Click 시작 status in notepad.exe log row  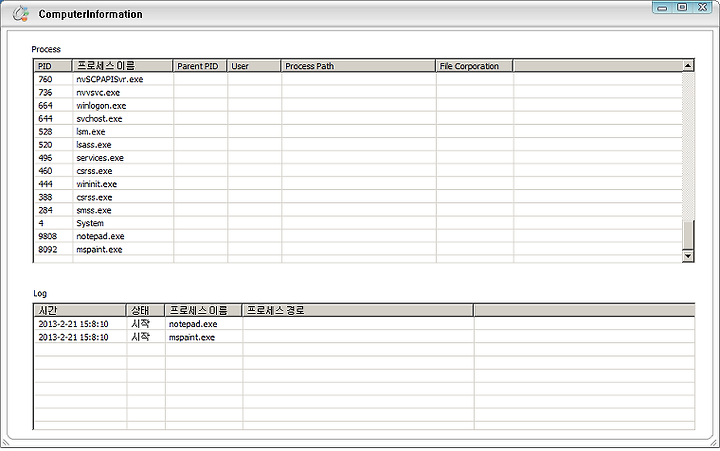(140, 324)
